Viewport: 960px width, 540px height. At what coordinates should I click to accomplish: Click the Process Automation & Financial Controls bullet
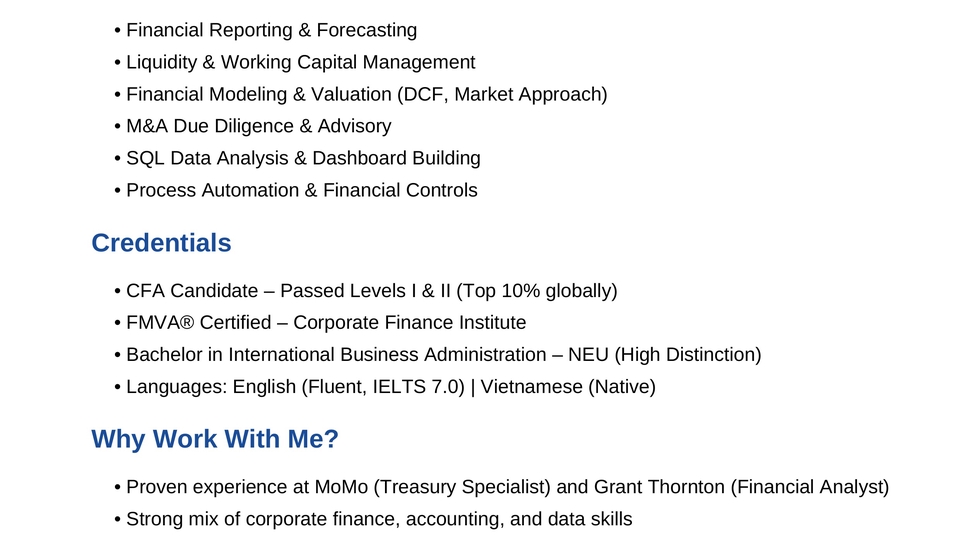(x=301, y=191)
